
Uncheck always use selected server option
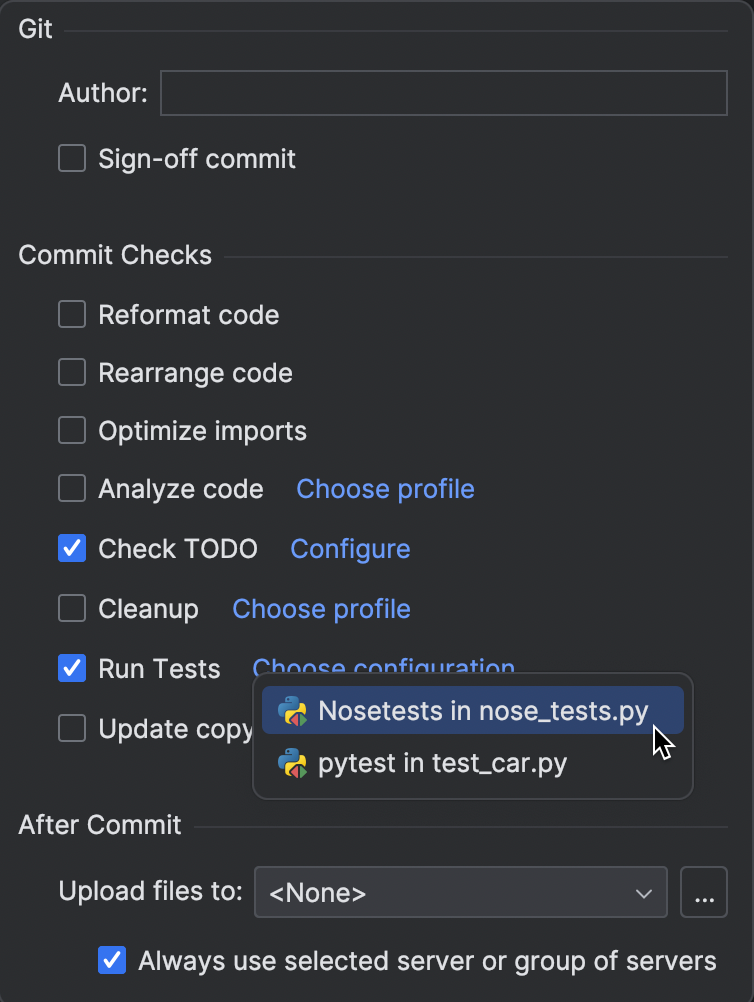(x=111, y=960)
